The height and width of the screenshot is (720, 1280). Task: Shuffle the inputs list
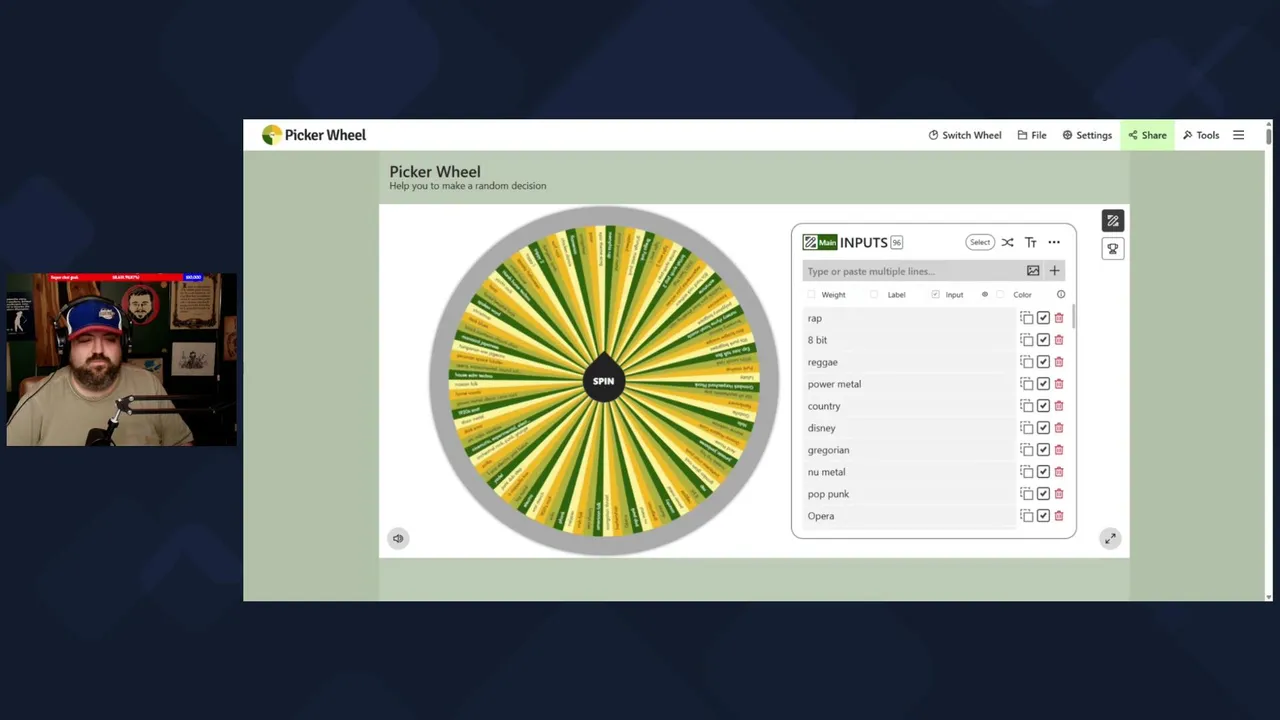click(1007, 242)
